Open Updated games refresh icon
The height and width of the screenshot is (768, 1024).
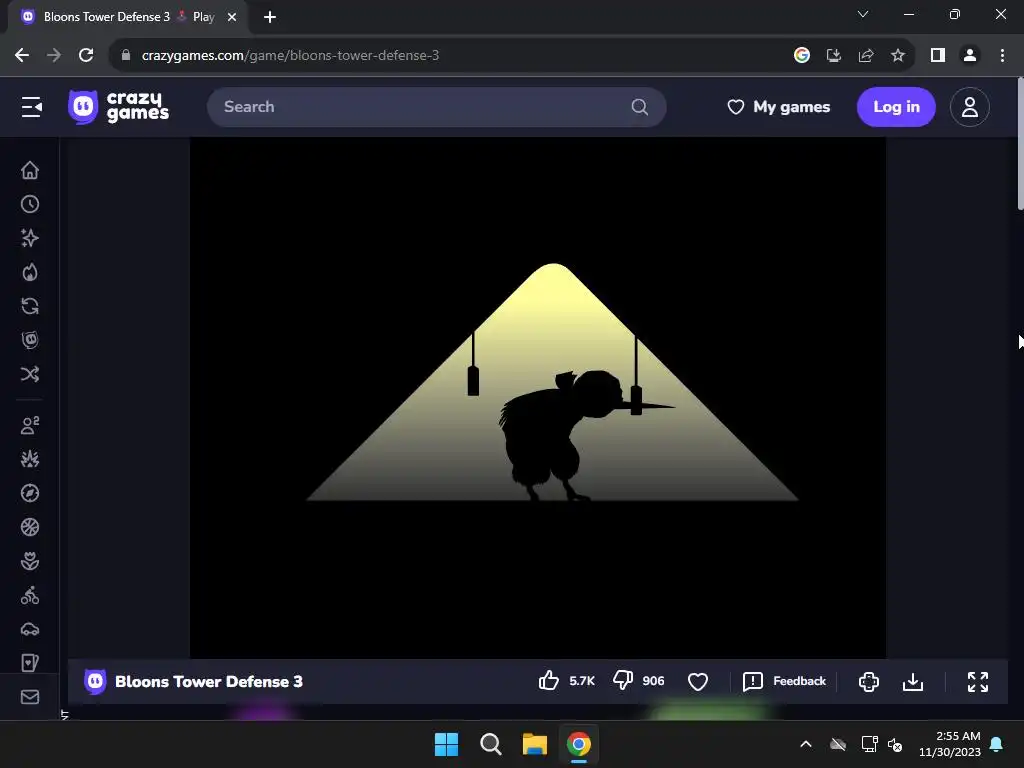(30, 306)
